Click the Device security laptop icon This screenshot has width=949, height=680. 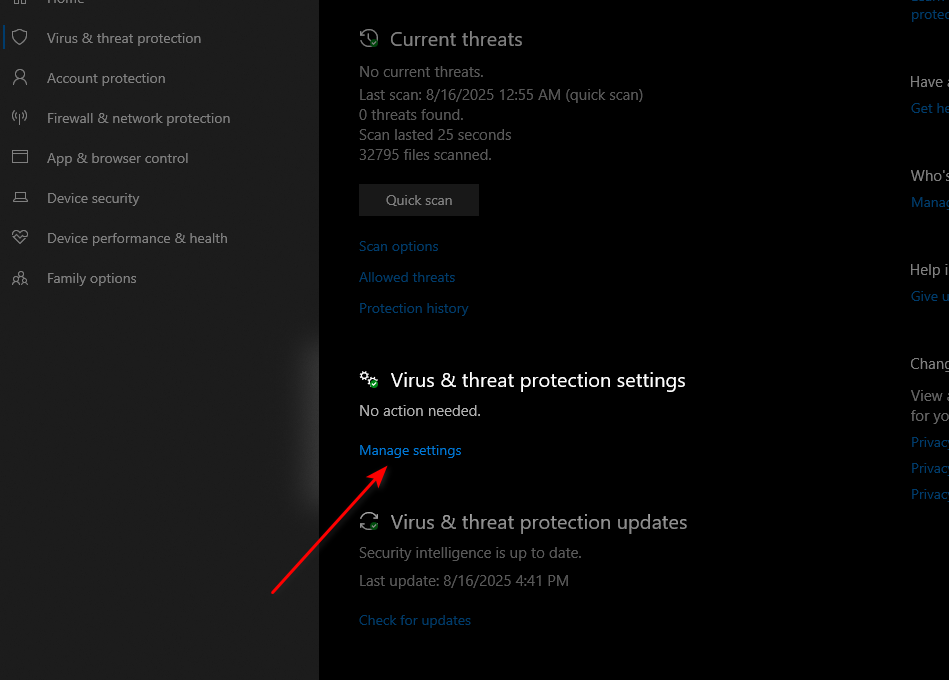pos(19,198)
